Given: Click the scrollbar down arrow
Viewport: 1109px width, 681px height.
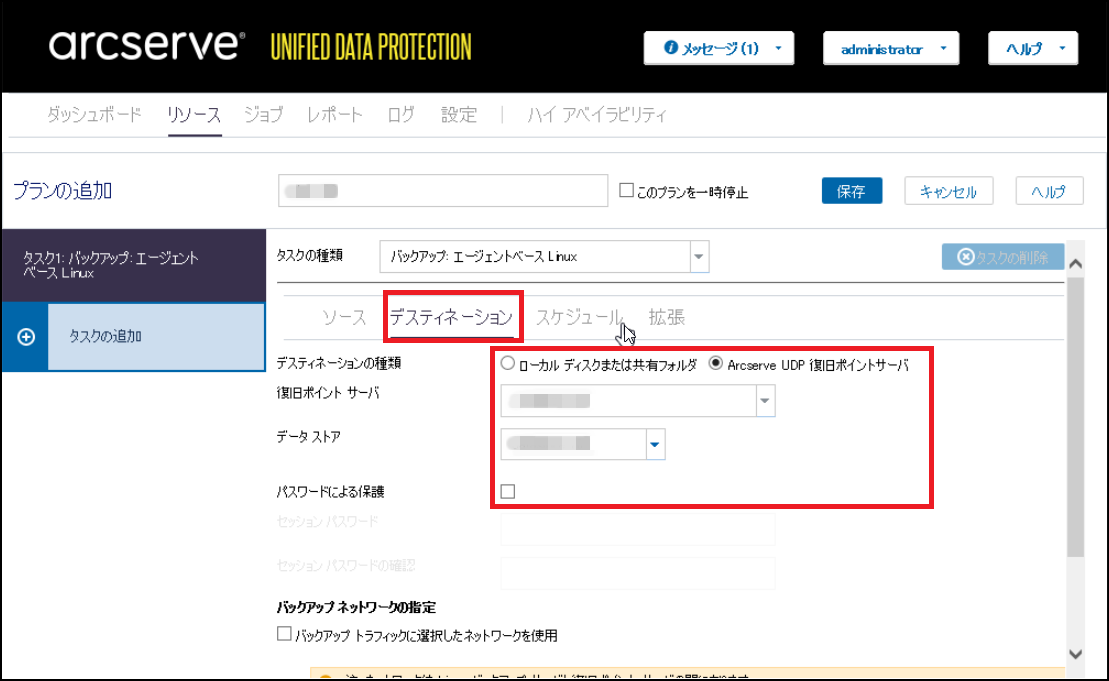Looking at the screenshot, I should (1076, 654).
